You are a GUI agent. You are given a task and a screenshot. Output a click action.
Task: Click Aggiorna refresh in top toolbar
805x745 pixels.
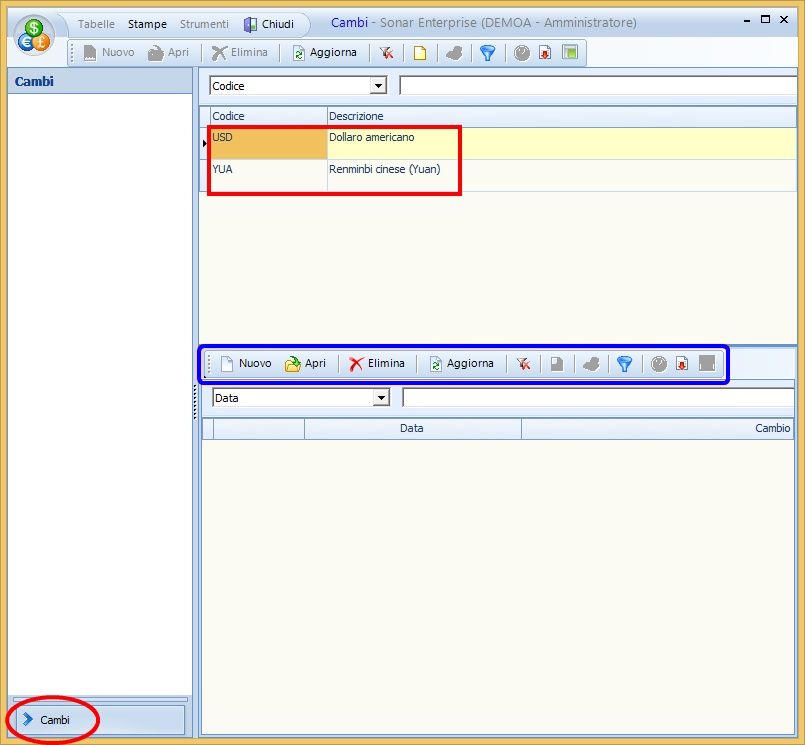(324, 53)
